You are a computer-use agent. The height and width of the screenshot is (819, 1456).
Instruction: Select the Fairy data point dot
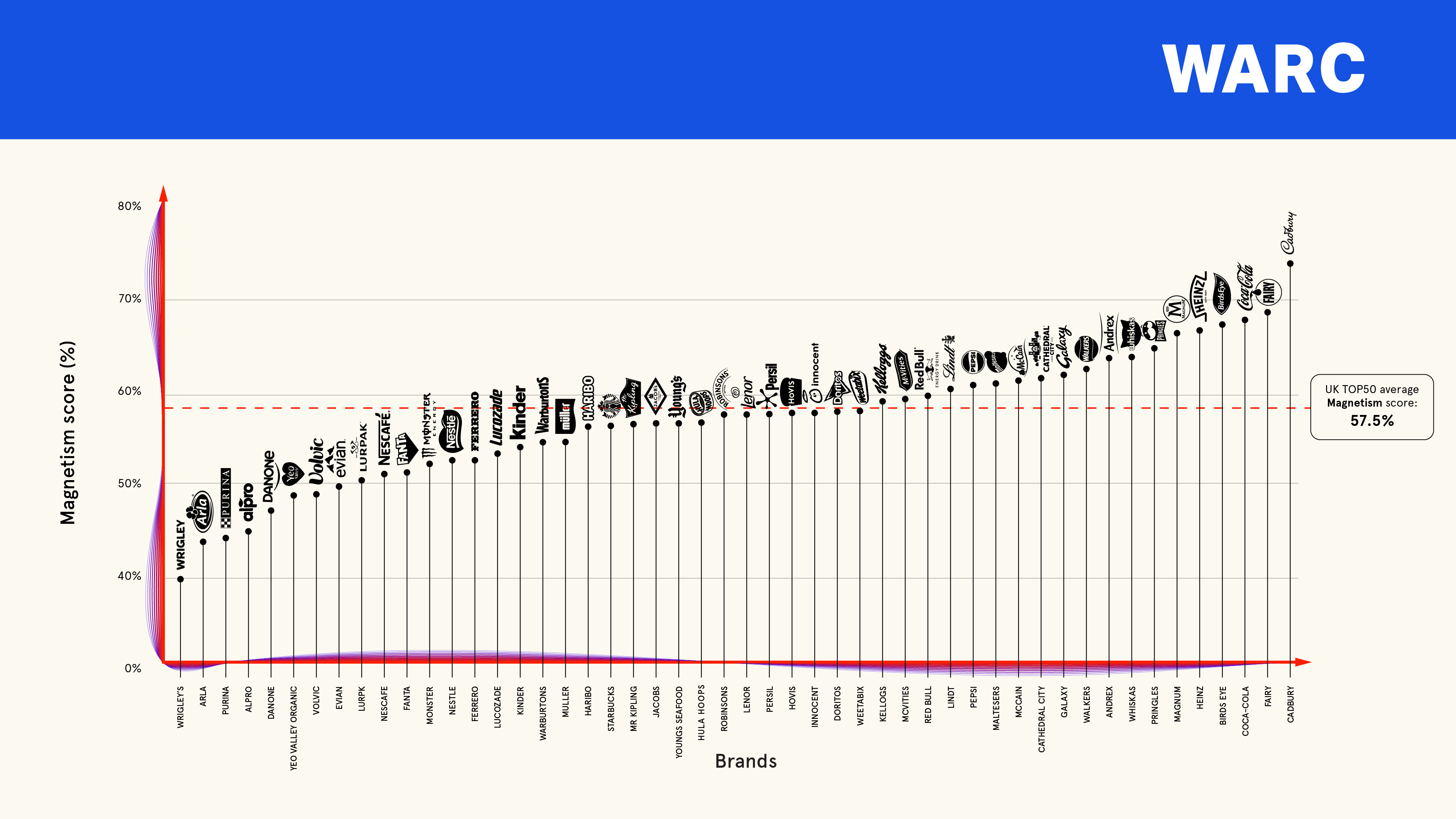pos(1267,313)
